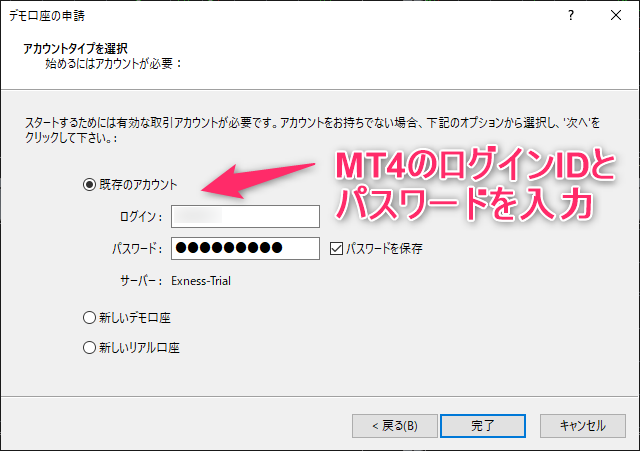The image size is (640, 451).
Task: Click the サーバー label
Action: (141, 281)
